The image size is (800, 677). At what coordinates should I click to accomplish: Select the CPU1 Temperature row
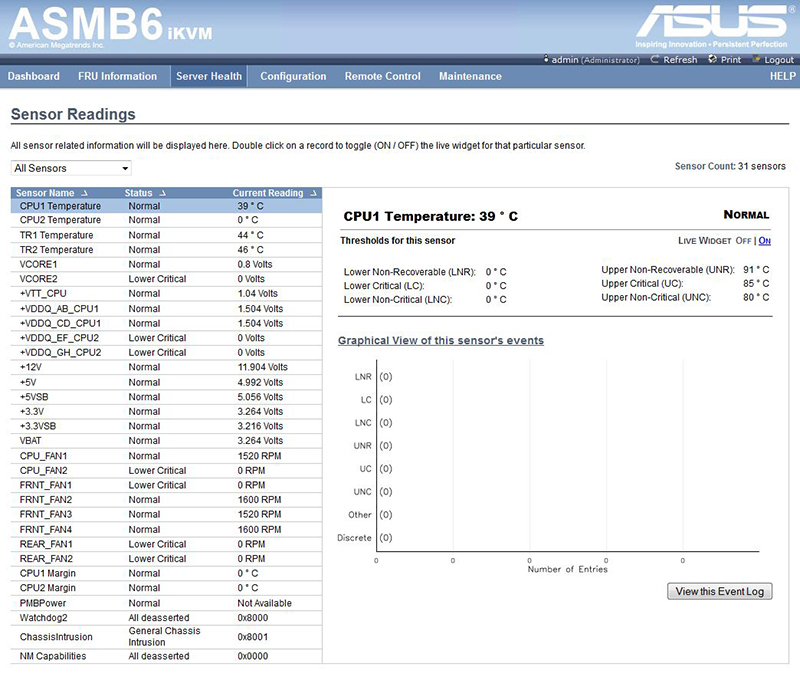point(166,206)
